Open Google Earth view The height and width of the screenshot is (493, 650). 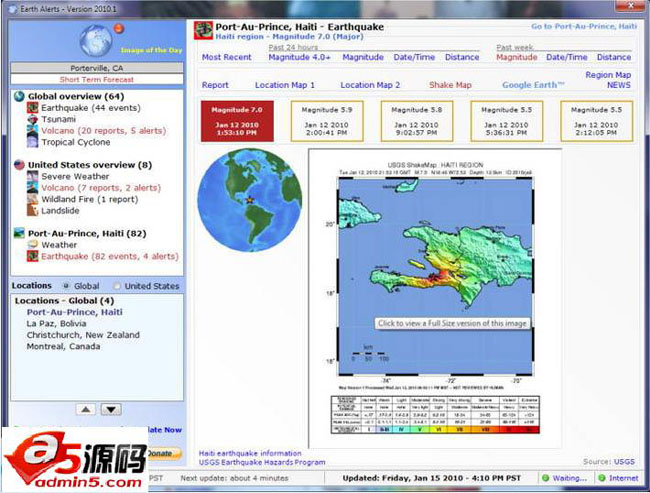(534, 85)
